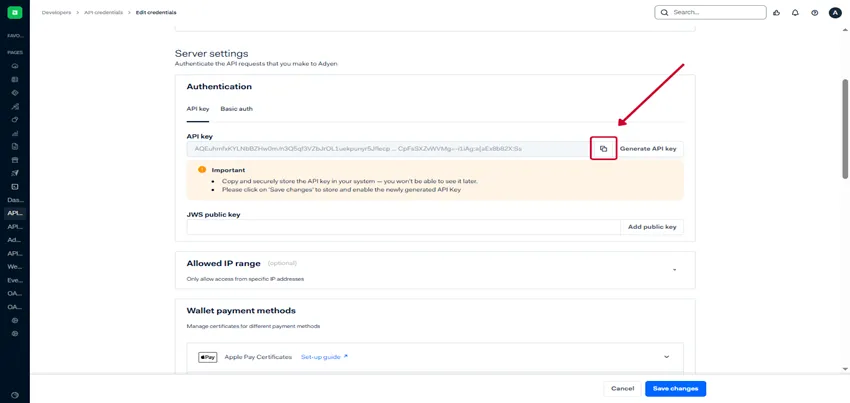Open the document page icon in sidebar

[x=15, y=146]
